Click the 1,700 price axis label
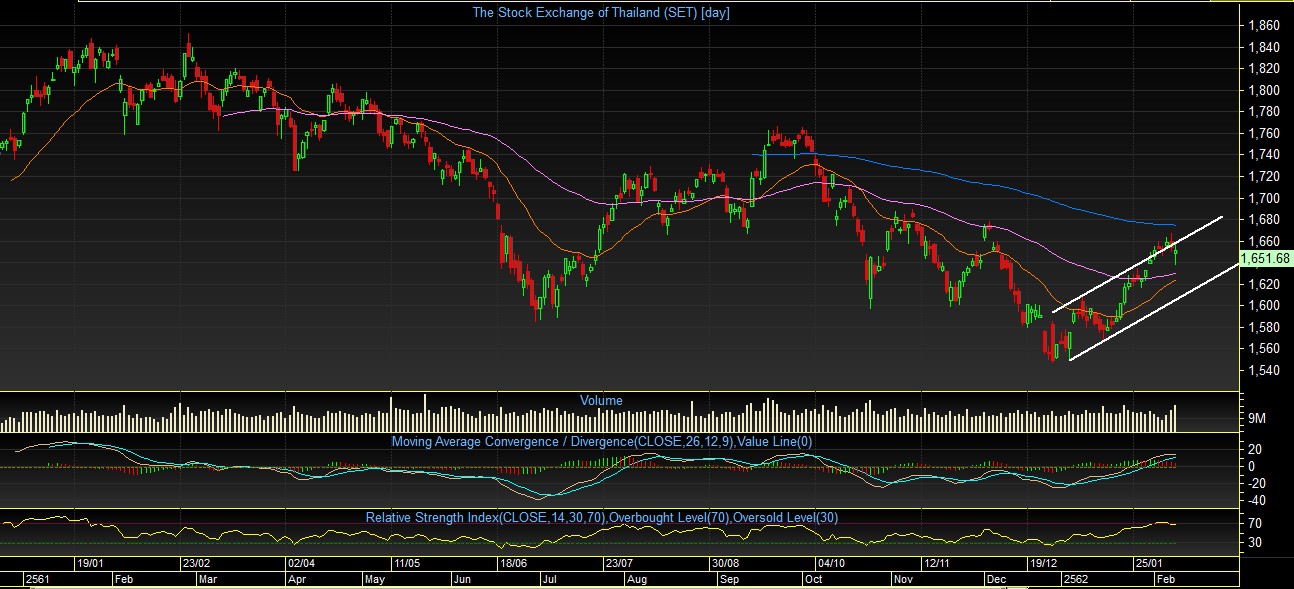This screenshot has width=1294, height=589. pos(1265,198)
